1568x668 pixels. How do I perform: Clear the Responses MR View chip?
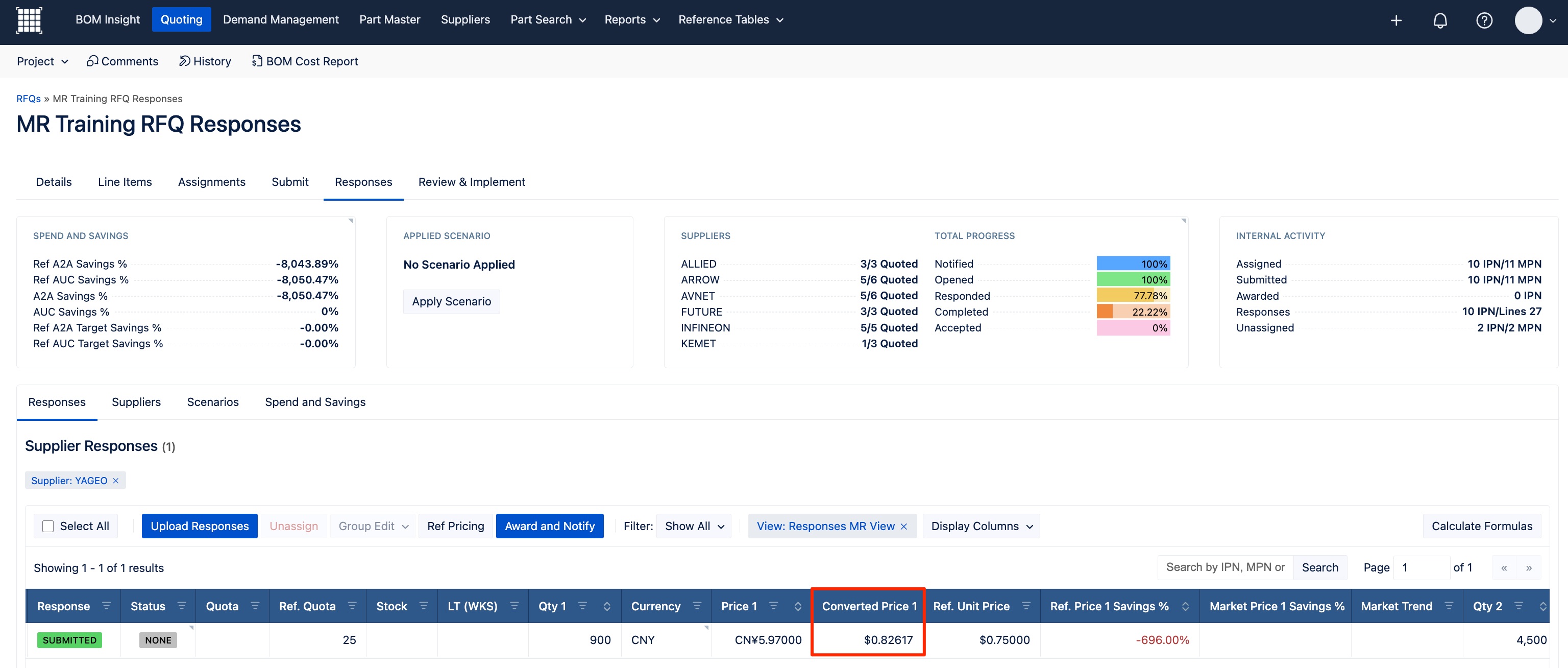click(x=903, y=526)
